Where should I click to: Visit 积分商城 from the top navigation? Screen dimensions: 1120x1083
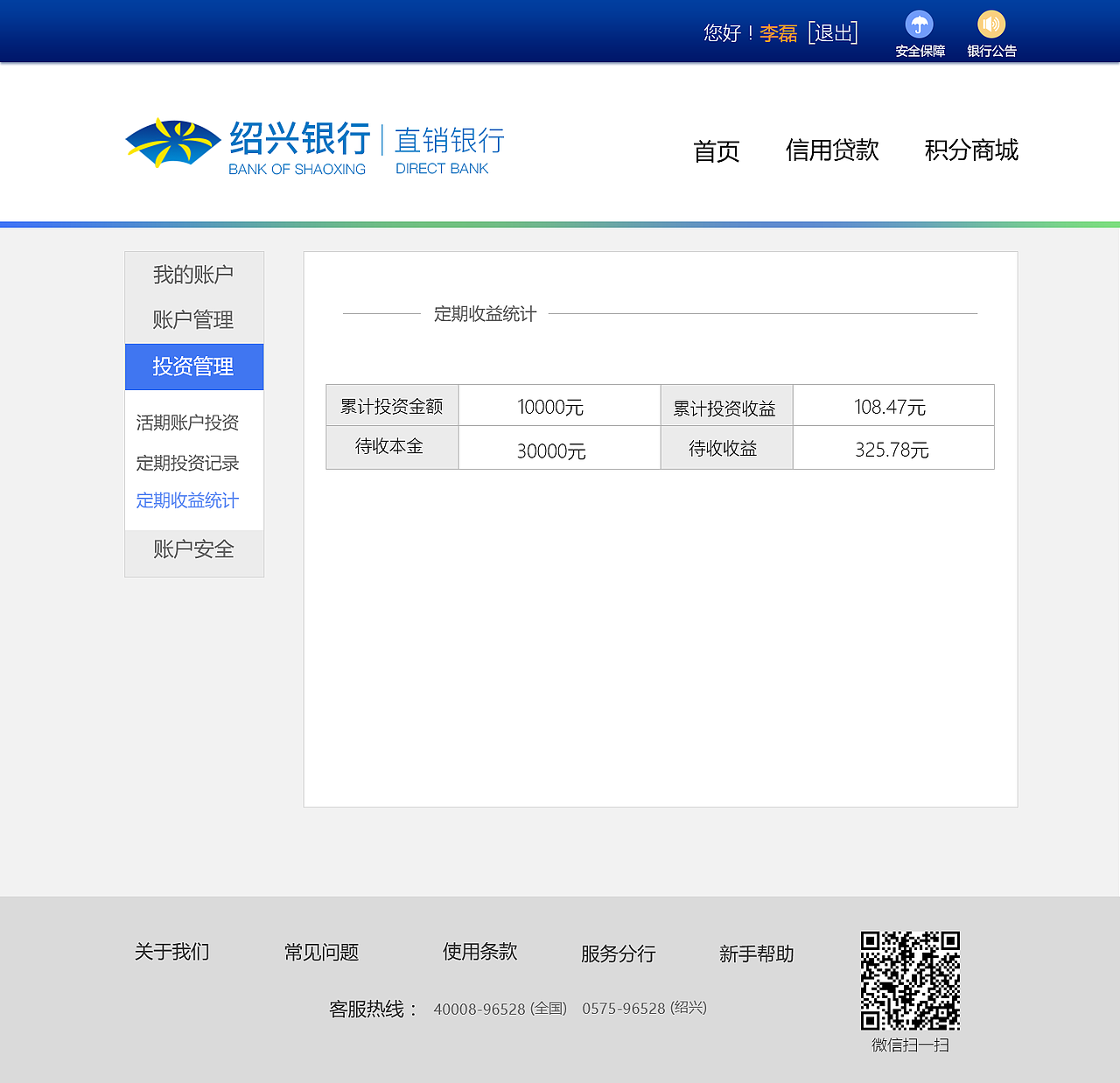(x=971, y=150)
